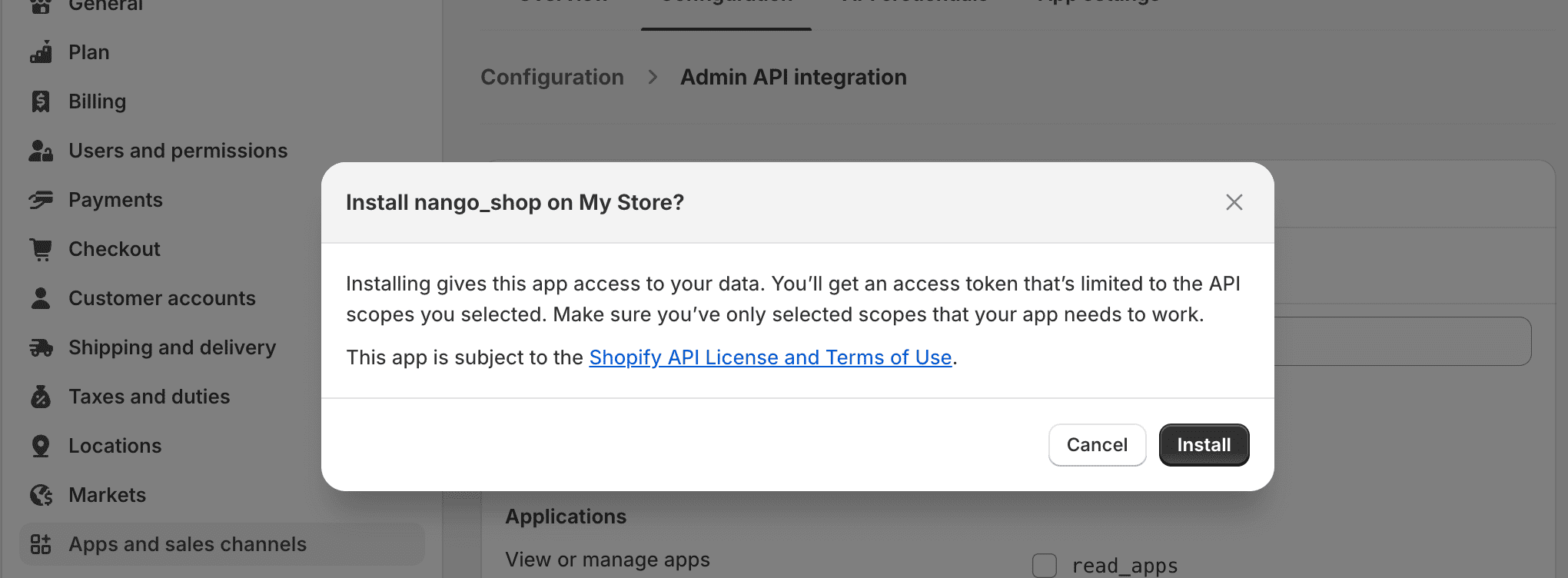The width and height of the screenshot is (1568, 578).
Task: Go back to Configuration breadcrumb
Action: tap(552, 77)
